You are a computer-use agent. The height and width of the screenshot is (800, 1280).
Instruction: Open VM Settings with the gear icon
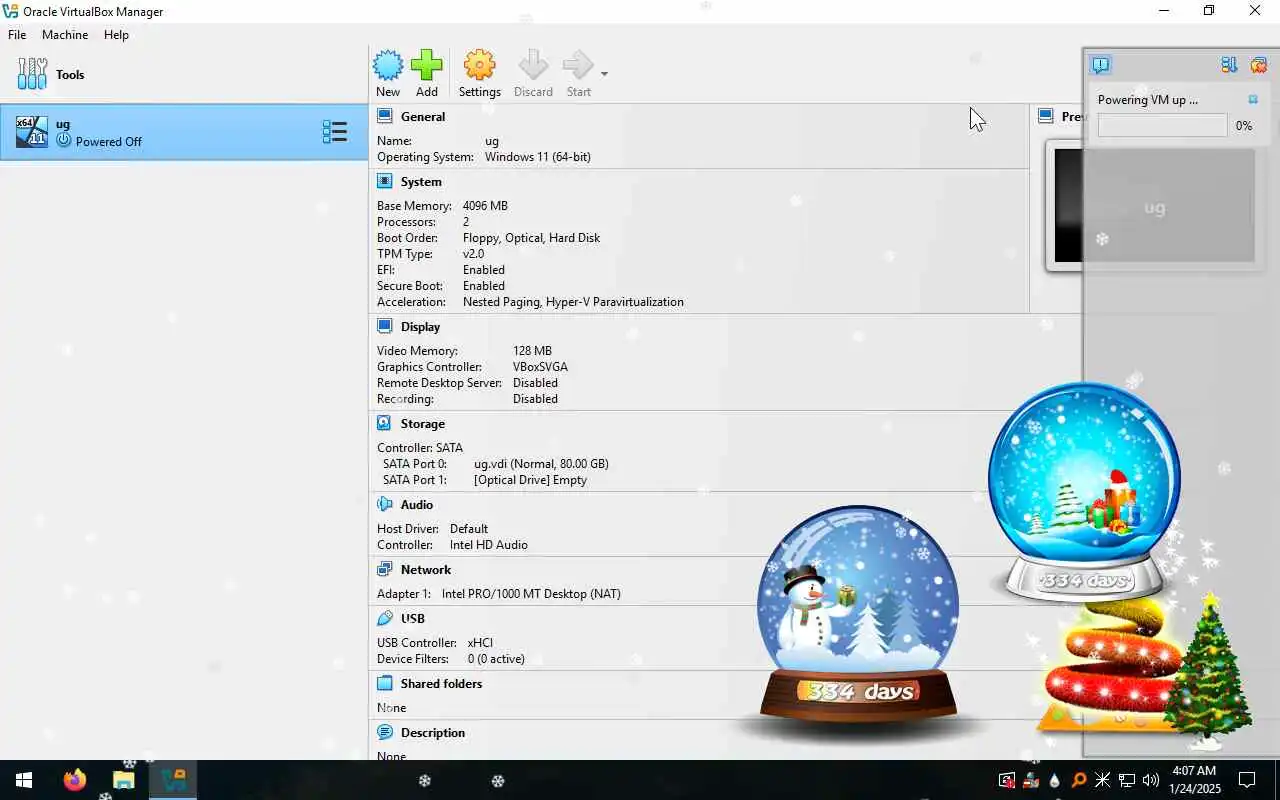click(480, 66)
